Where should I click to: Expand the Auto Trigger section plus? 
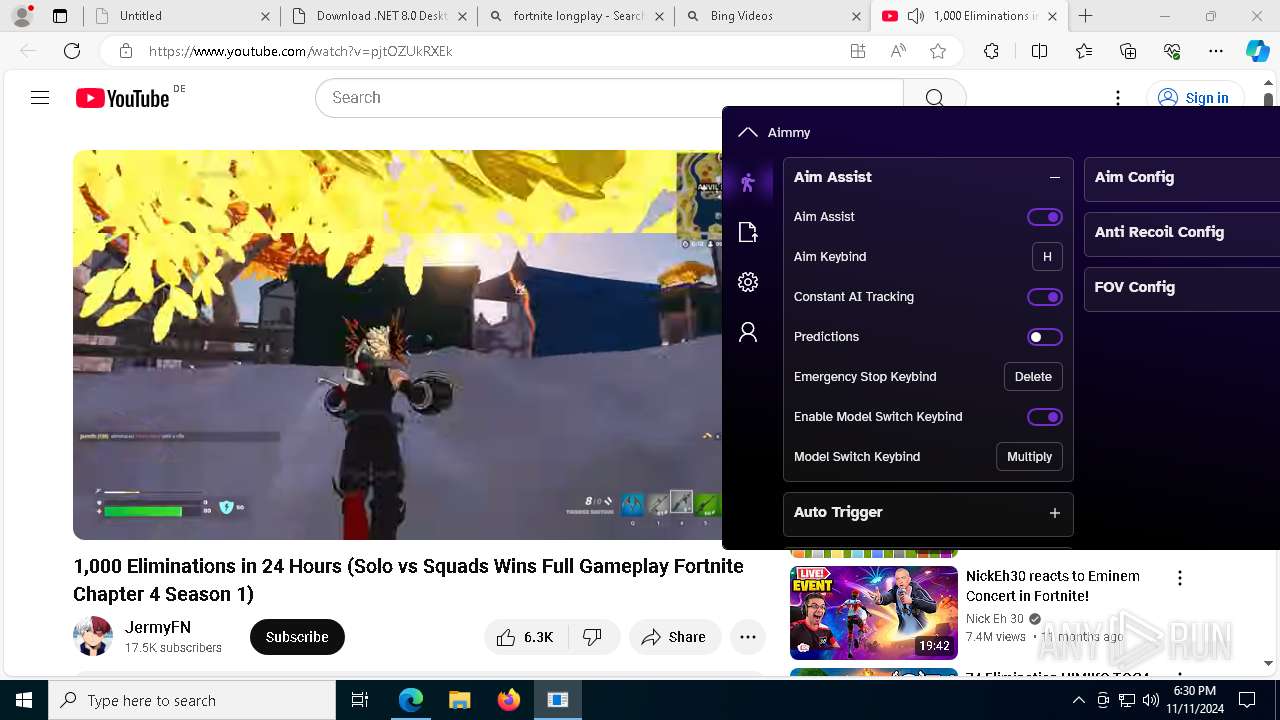pos(1054,513)
